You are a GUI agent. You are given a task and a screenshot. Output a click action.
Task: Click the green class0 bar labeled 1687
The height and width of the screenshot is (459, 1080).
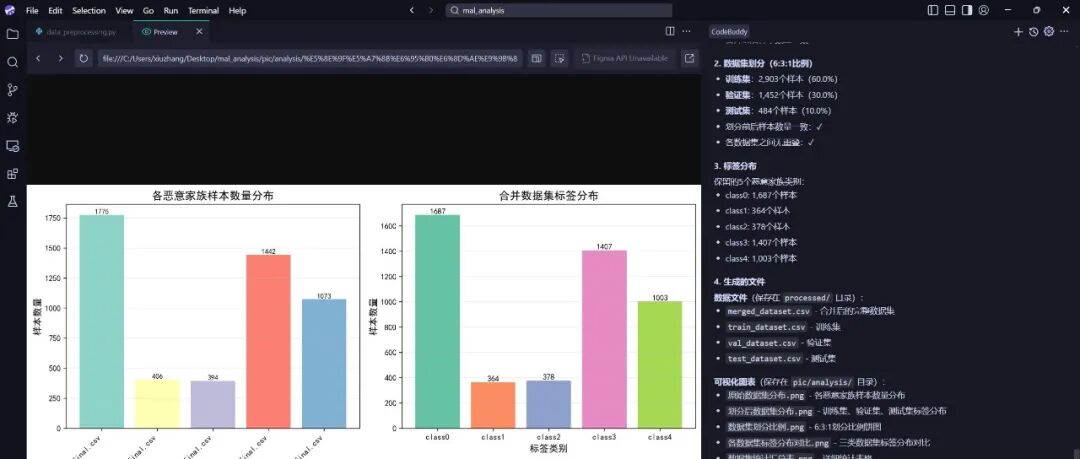point(437,321)
